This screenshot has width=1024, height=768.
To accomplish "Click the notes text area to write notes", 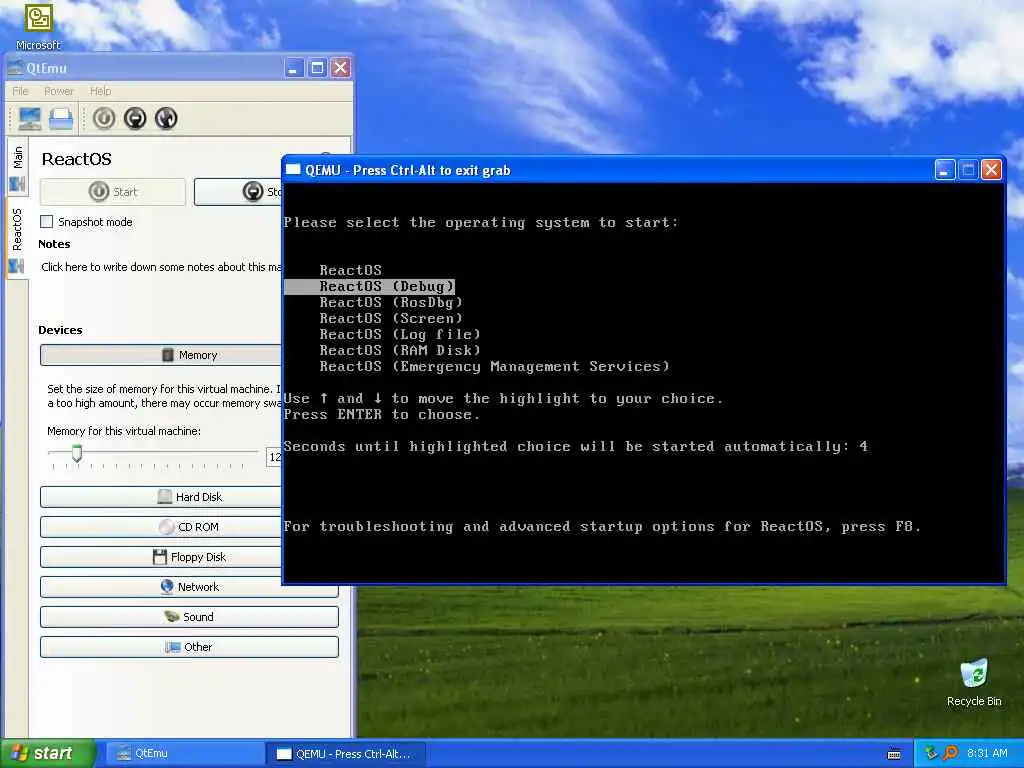I will pos(161,267).
